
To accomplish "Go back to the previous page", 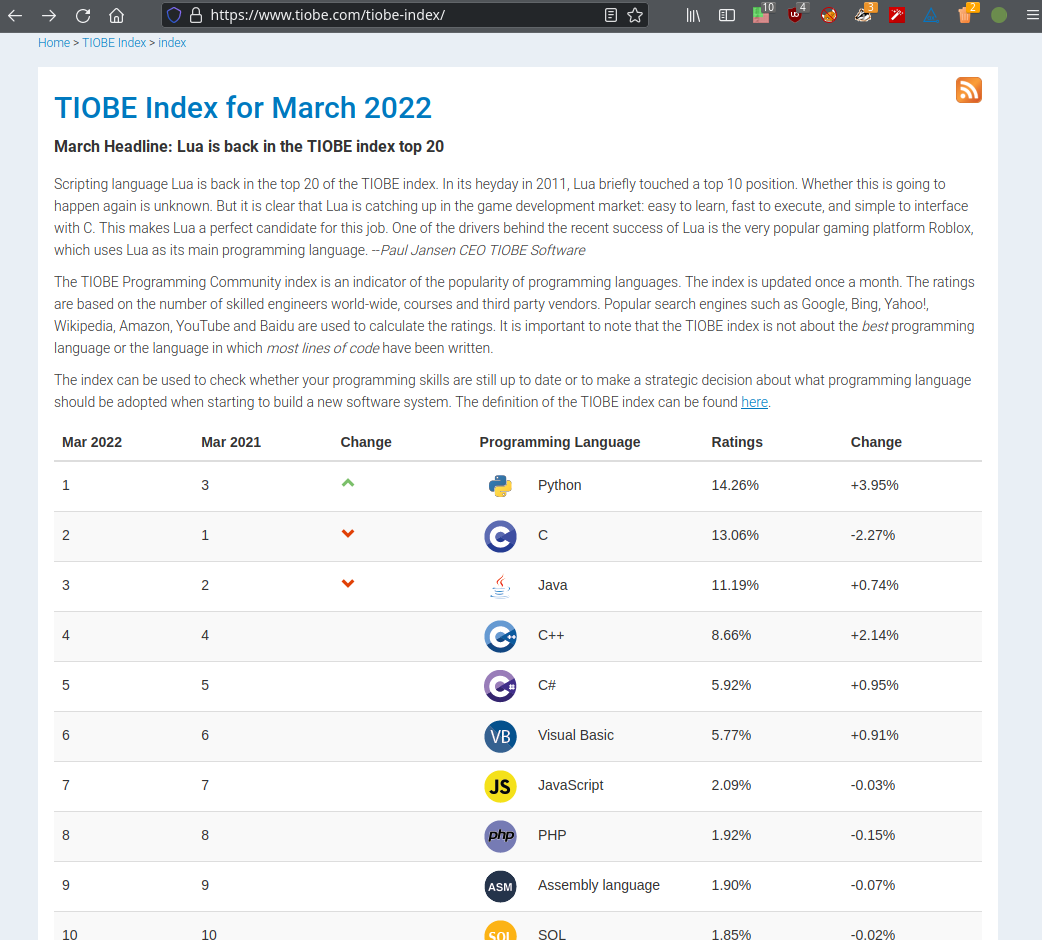I will click(x=15, y=15).
